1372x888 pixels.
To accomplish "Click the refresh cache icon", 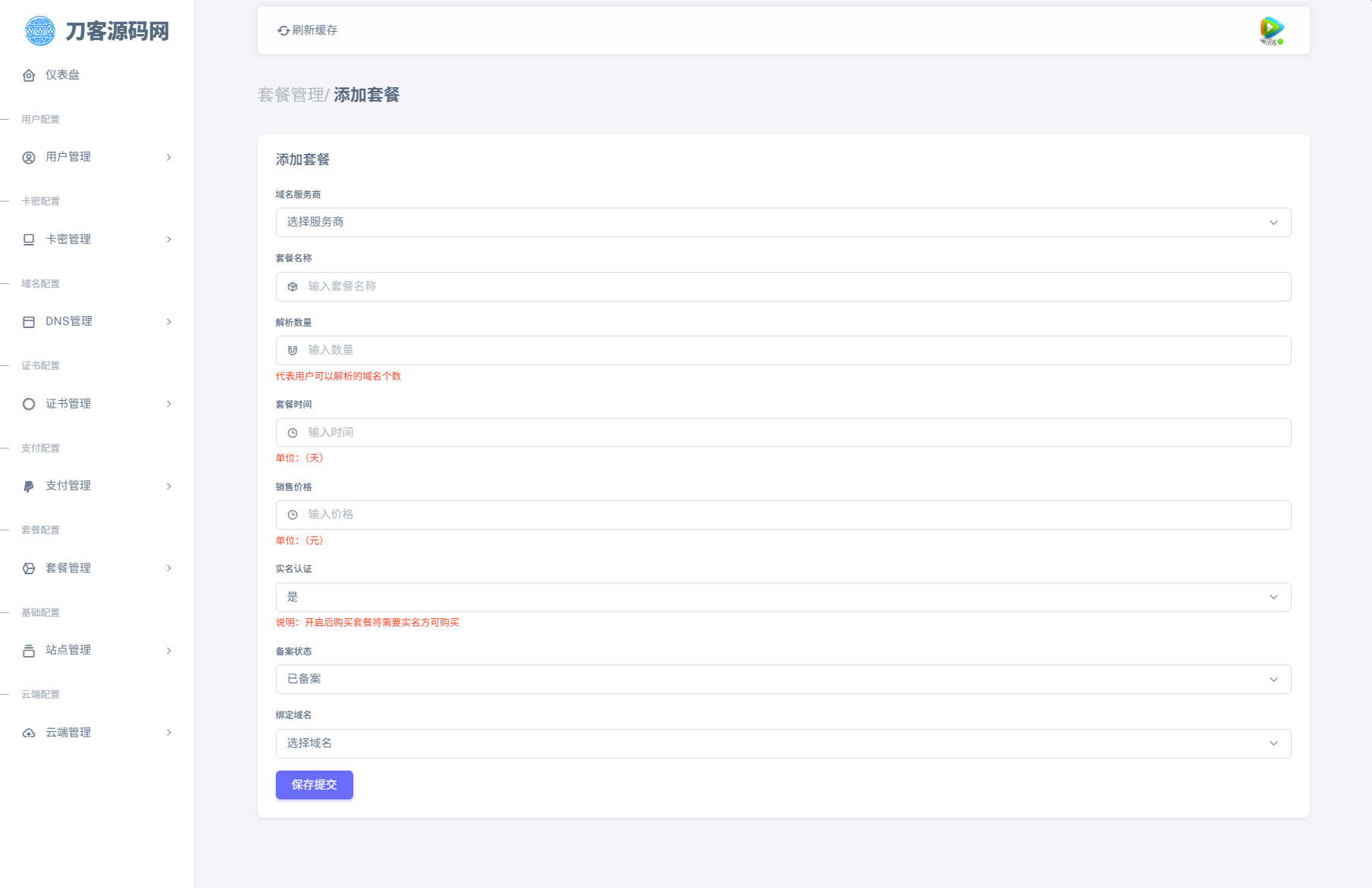I will click(x=283, y=30).
